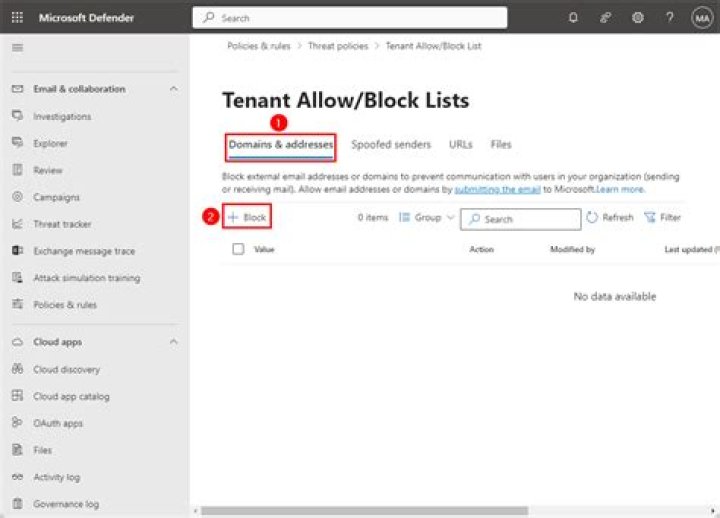
Task: Go to Policies & rules breadcrumb
Action: coord(259,46)
